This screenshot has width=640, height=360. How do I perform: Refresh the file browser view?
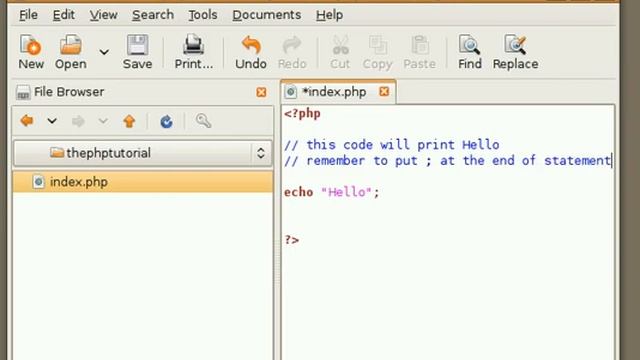coord(166,121)
